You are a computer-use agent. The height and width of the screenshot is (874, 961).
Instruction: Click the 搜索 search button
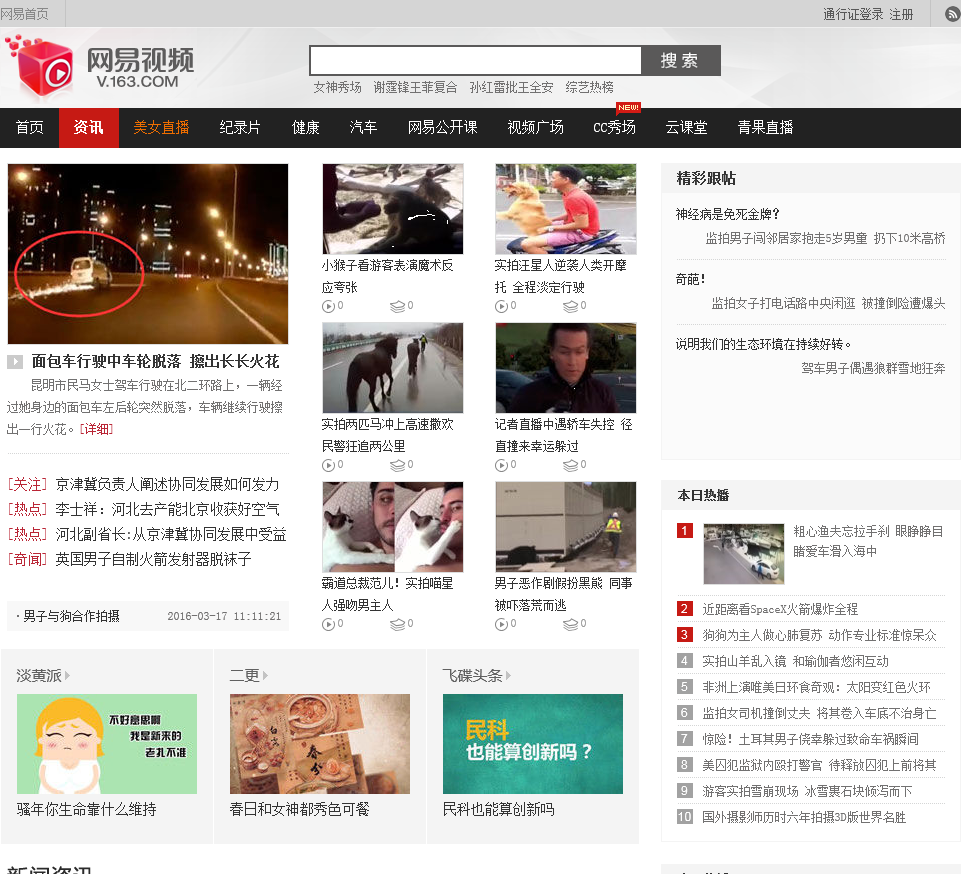pos(680,60)
